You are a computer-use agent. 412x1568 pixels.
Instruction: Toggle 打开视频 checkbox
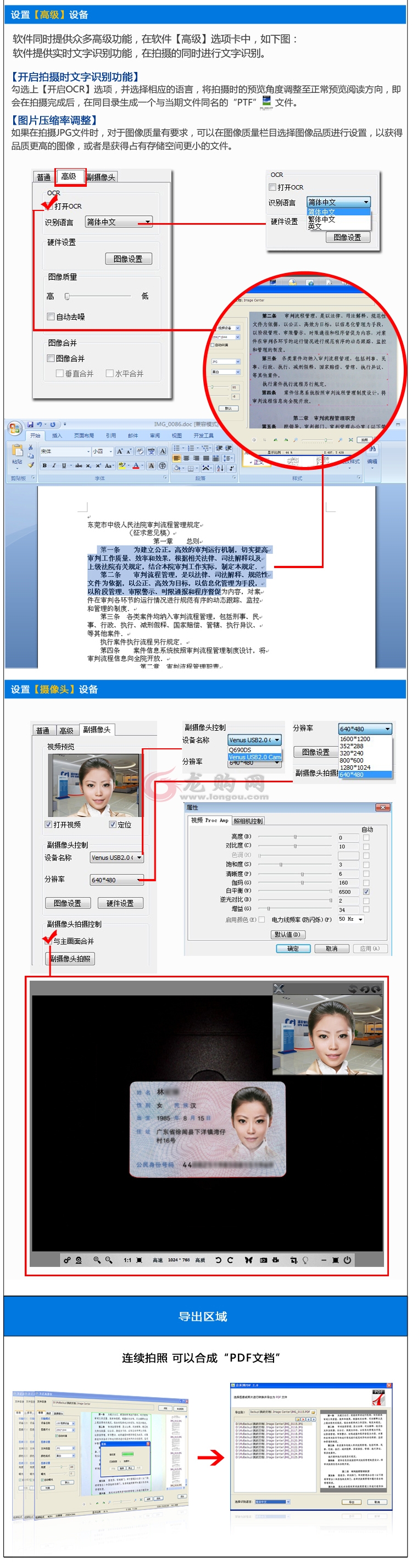click(x=48, y=824)
